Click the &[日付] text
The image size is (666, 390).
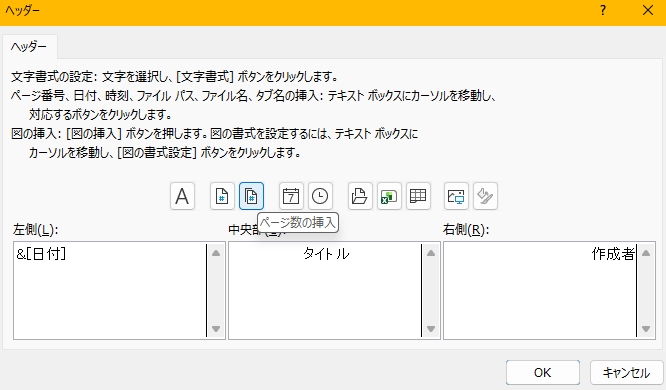pos(41,254)
